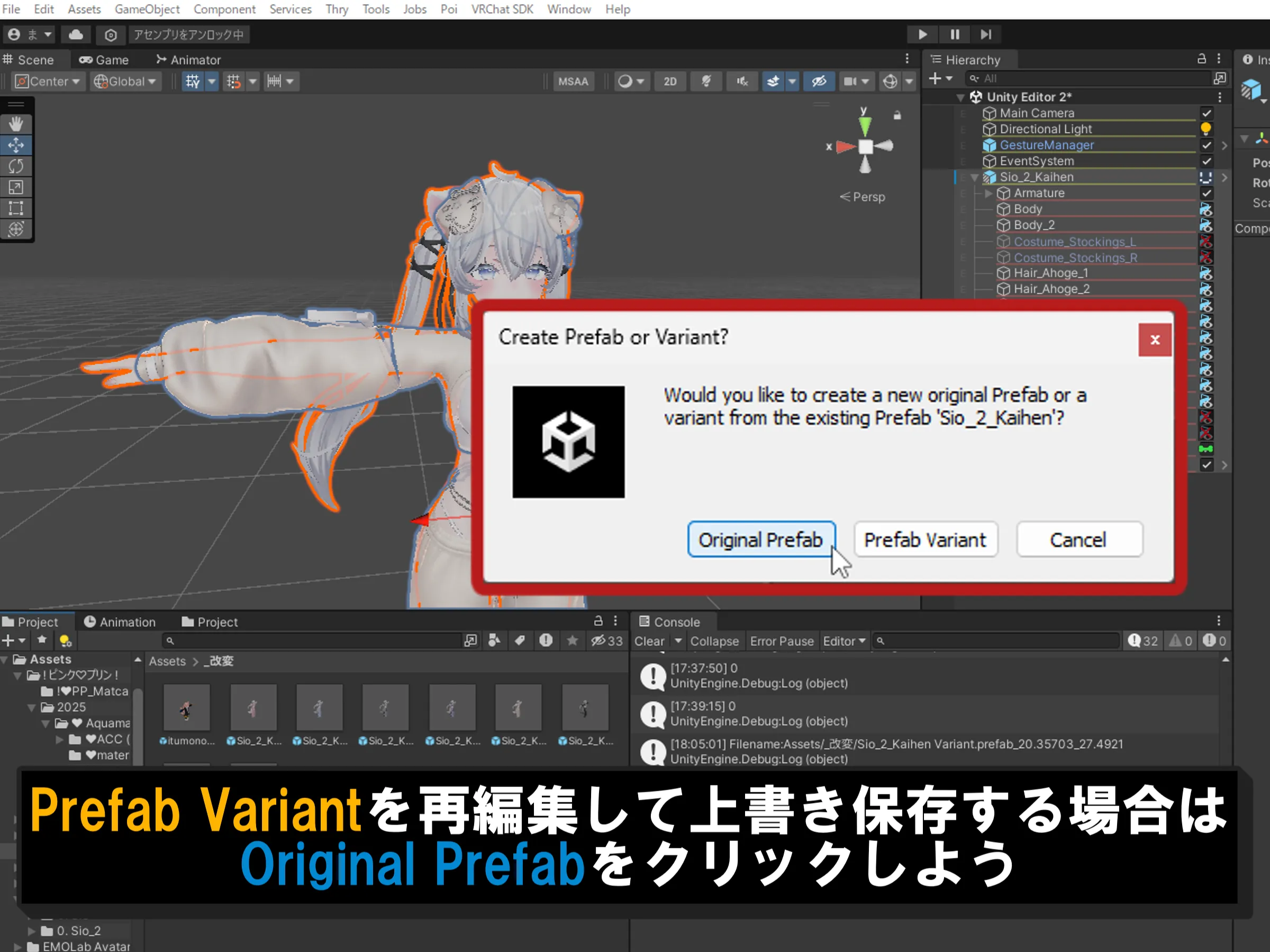
Task: Start Play mode
Action: click(922, 34)
